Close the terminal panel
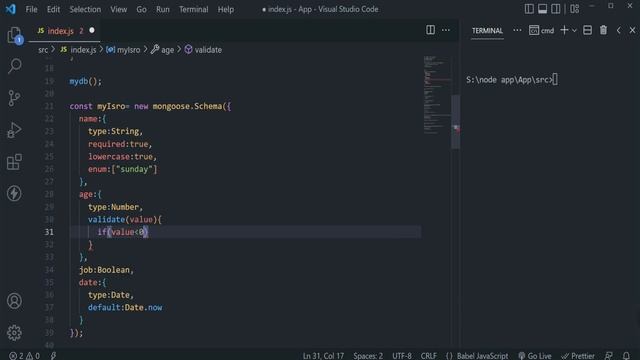This screenshot has height=360, width=640. 632,30
